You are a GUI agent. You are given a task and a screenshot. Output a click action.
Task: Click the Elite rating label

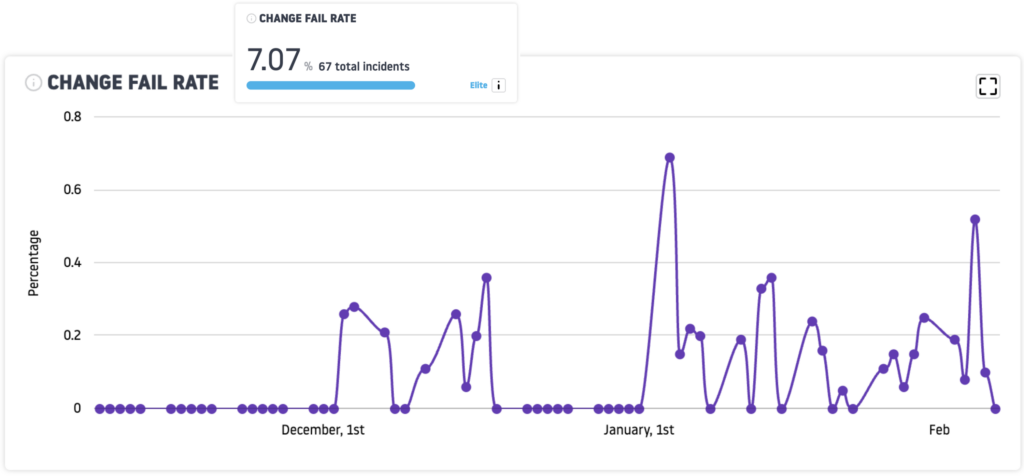coord(478,86)
